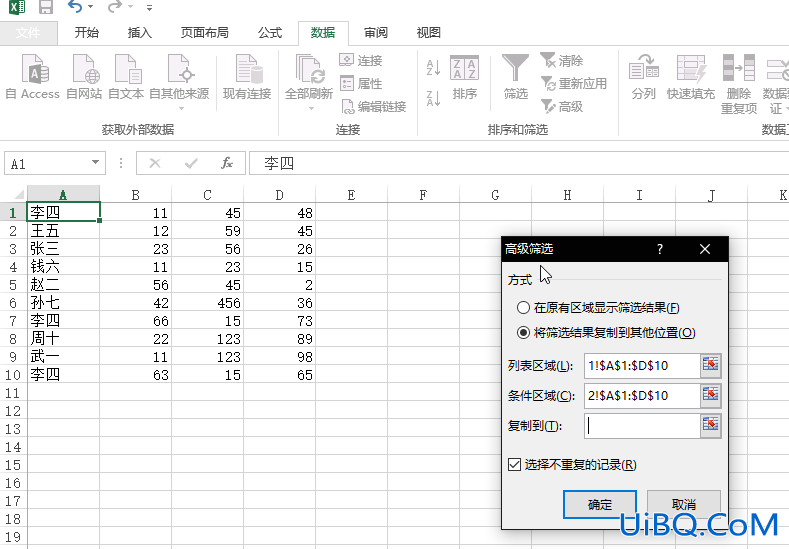Image resolution: width=789 pixels, height=549 pixels.
Task: Click the 确定 button
Action: [600, 504]
